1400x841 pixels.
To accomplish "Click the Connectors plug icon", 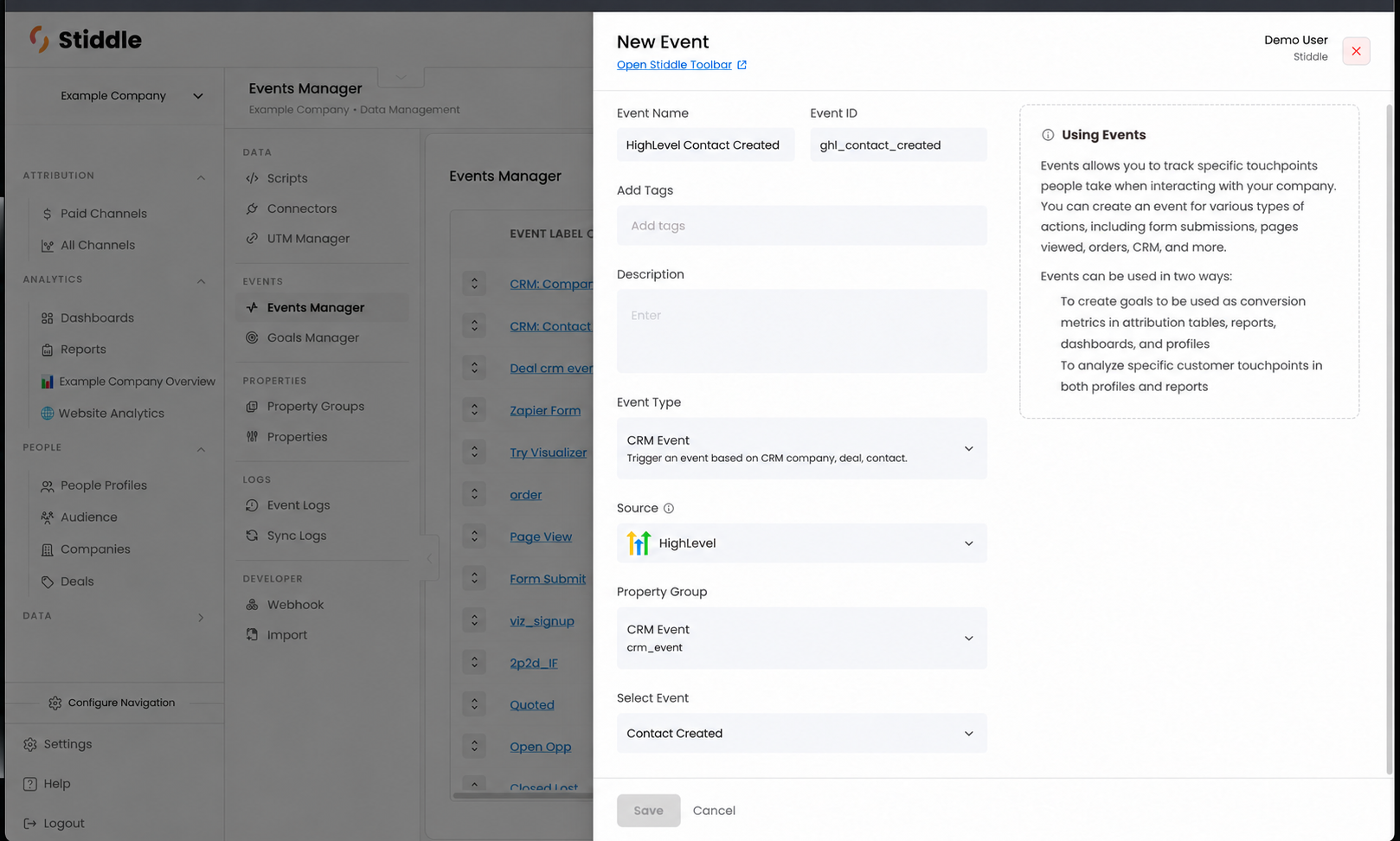I will click(x=252, y=209).
